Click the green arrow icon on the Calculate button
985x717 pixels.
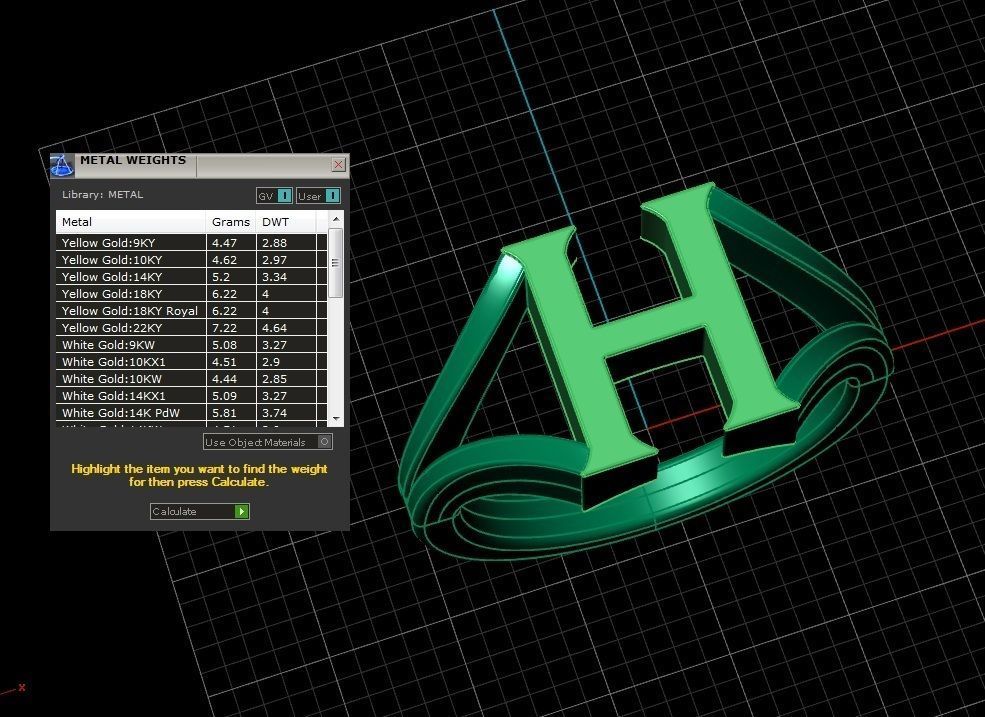tap(240, 511)
